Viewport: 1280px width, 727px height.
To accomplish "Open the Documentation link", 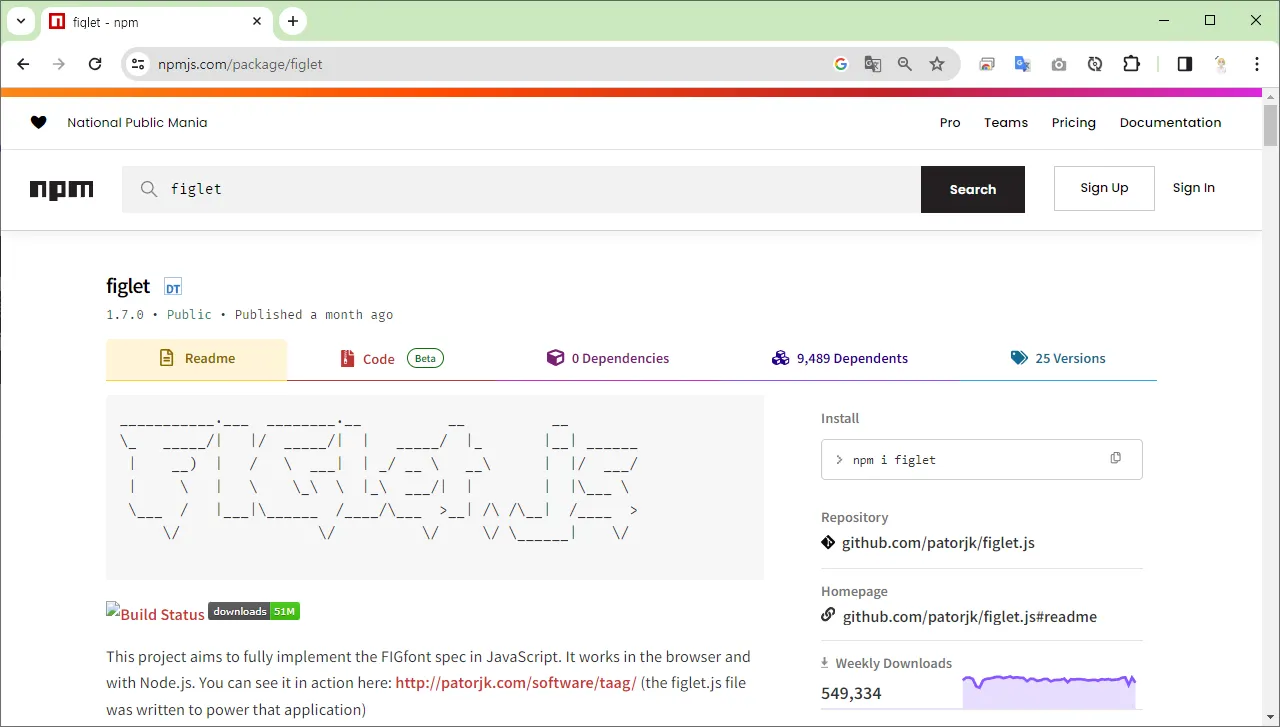I will (1170, 123).
